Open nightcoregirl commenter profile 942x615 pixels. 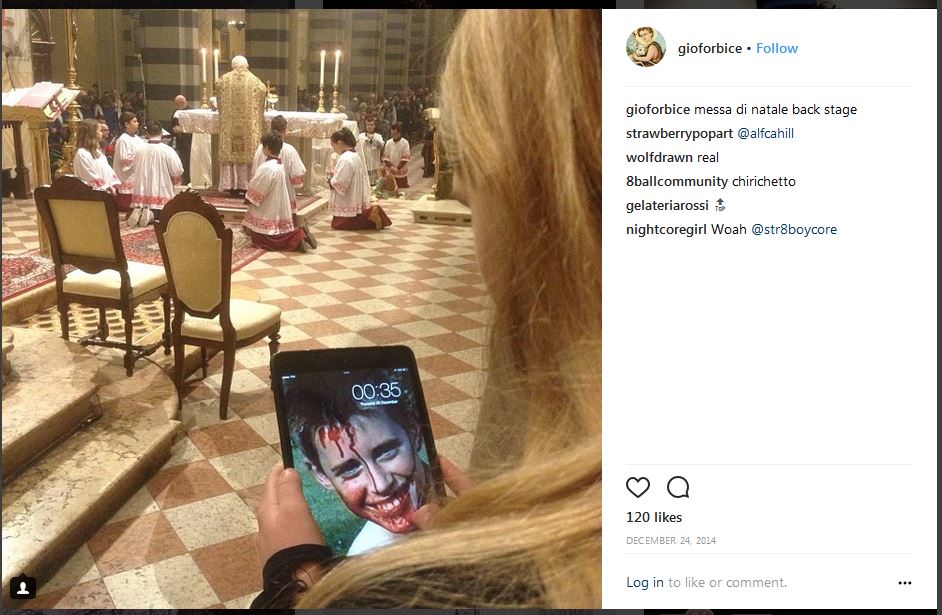666,229
